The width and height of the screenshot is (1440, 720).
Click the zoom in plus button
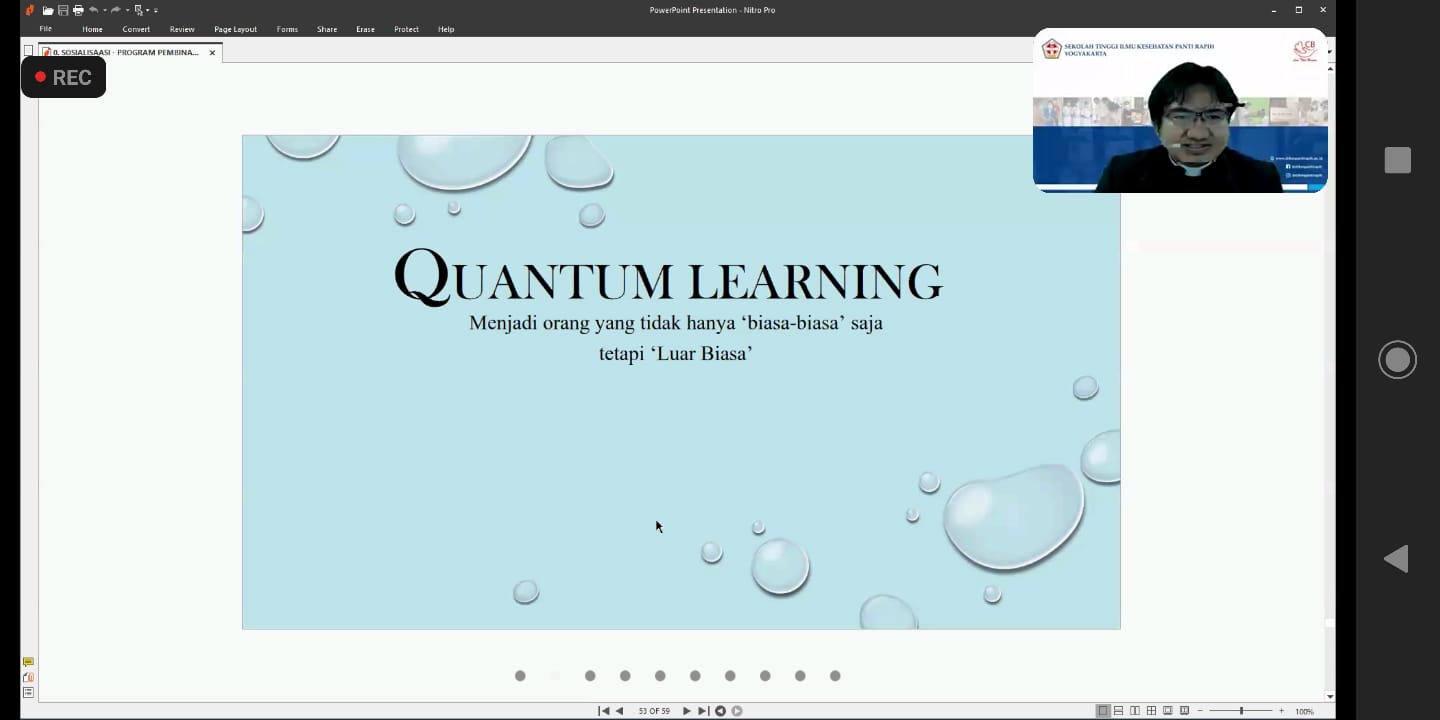[x=1281, y=711]
